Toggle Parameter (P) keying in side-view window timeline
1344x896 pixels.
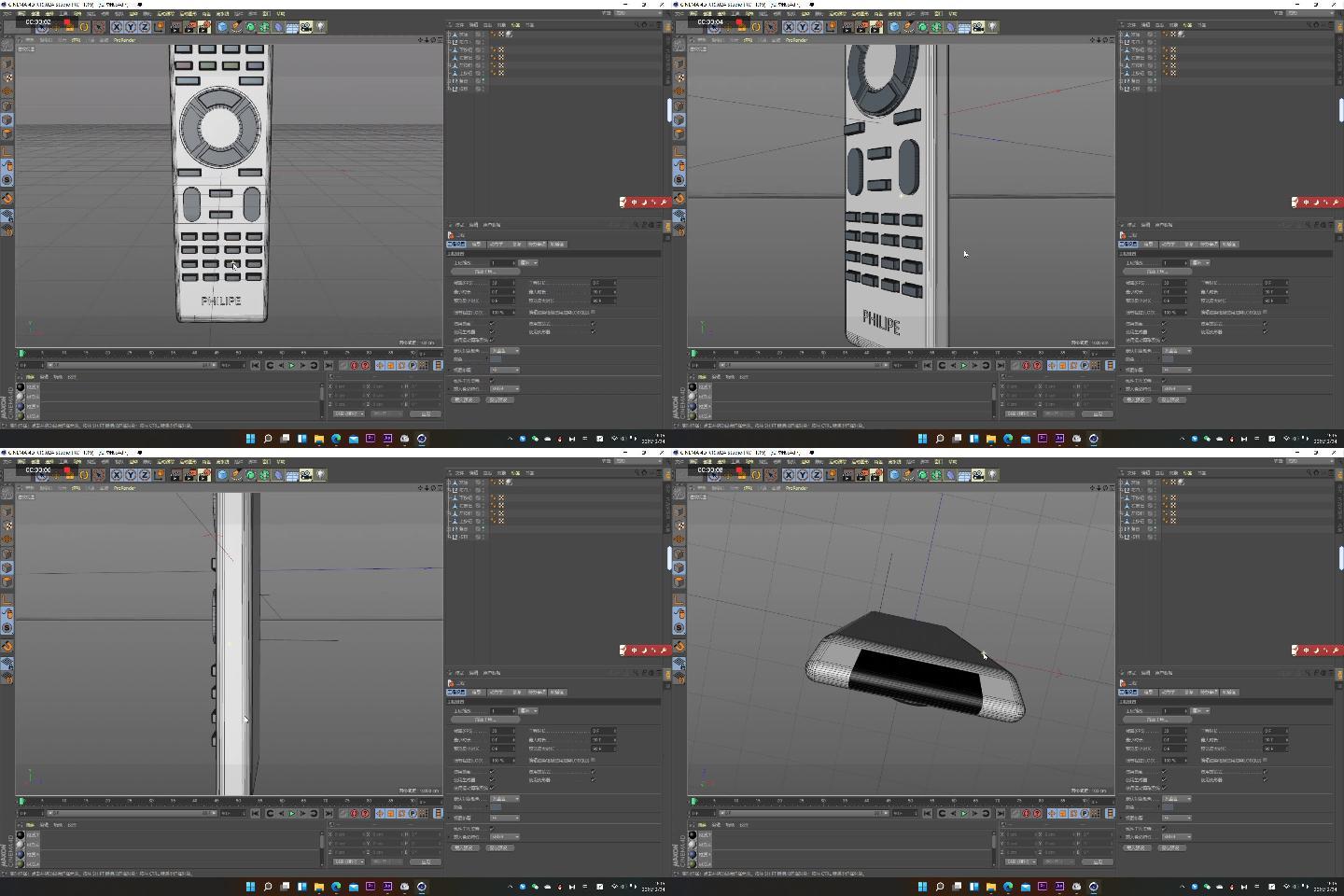[x=413, y=814]
